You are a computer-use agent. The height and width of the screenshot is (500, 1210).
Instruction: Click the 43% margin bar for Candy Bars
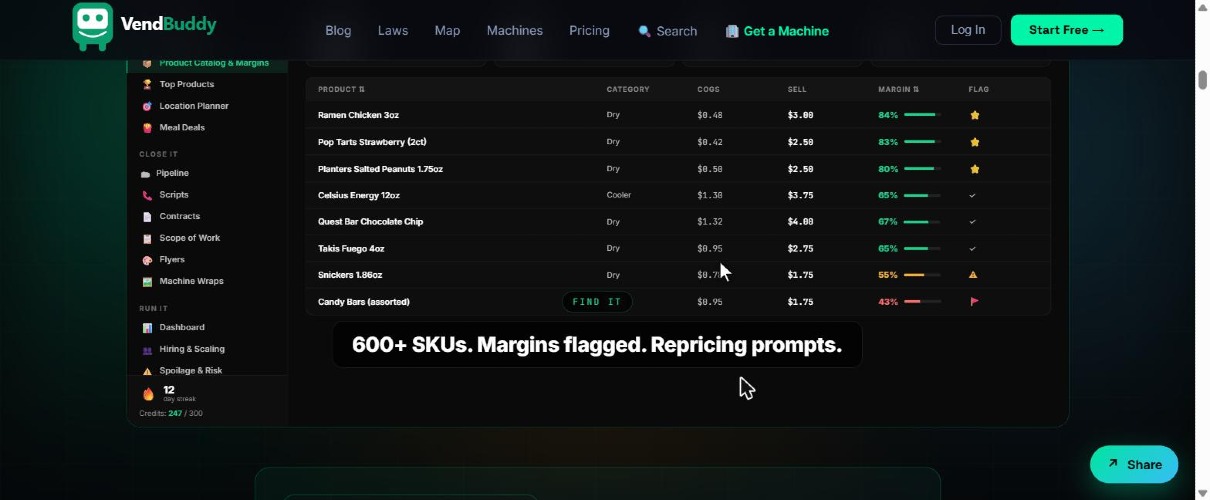coord(922,302)
